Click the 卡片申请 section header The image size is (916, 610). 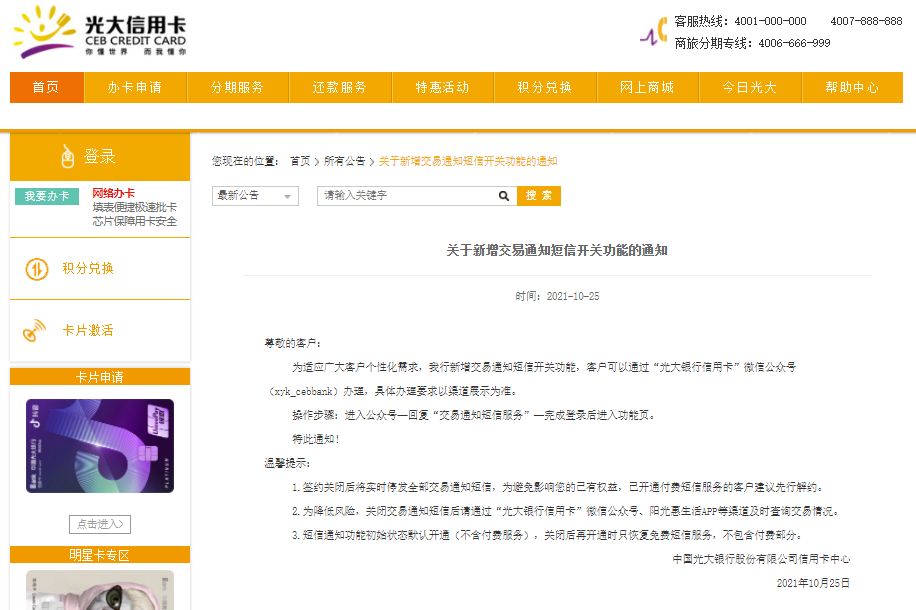coord(100,377)
